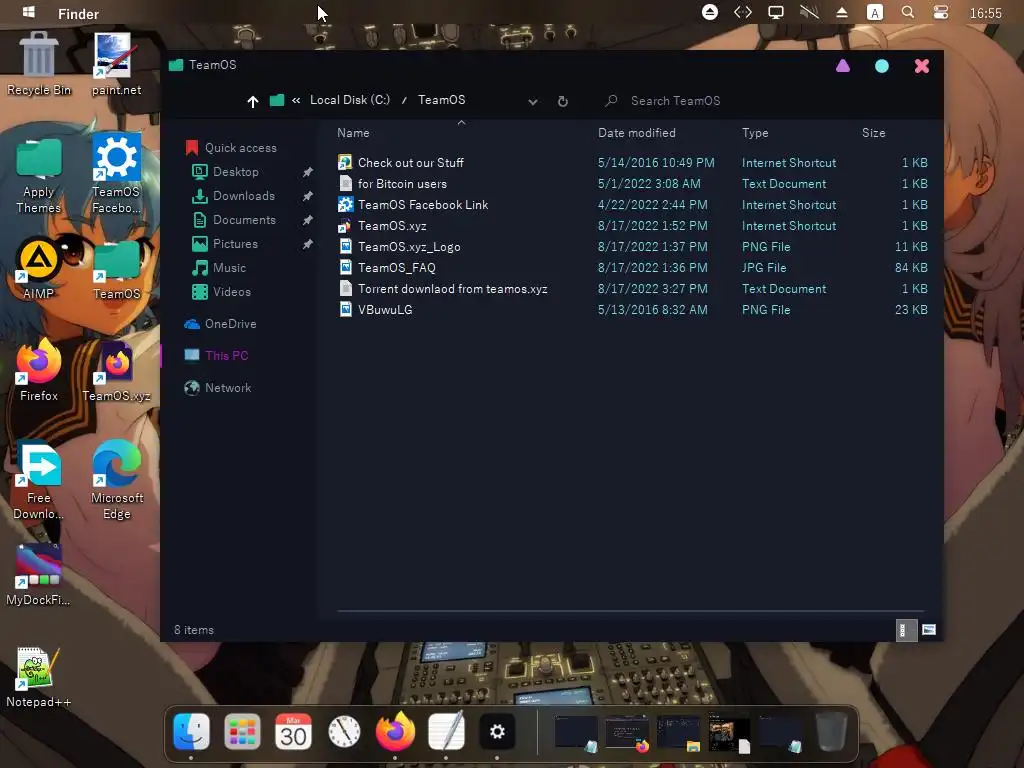Screen dimensions: 1024x768
Task: Launch Firefox from the desktop shortcut
Action: pos(39,370)
